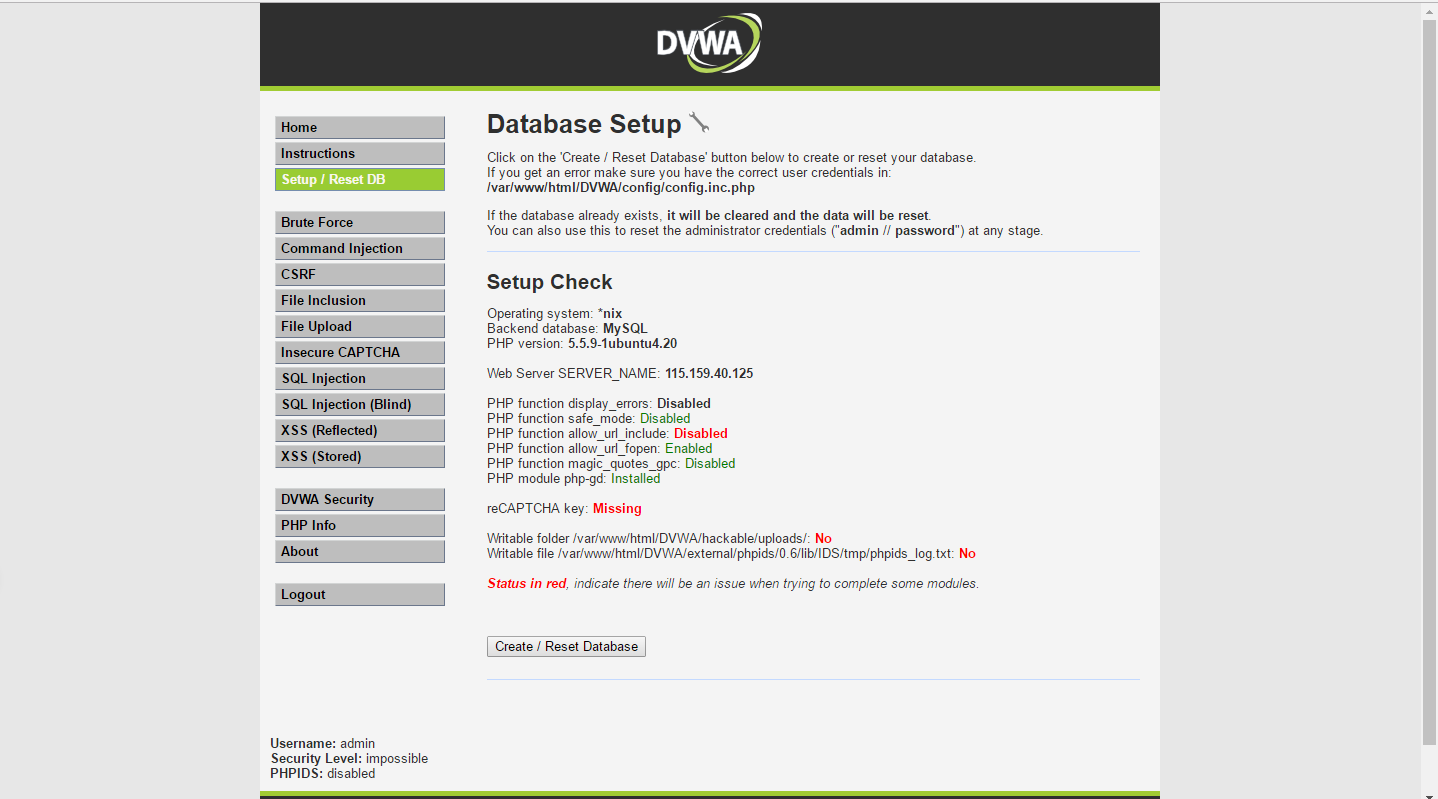Open the About page

coord(360,551)
